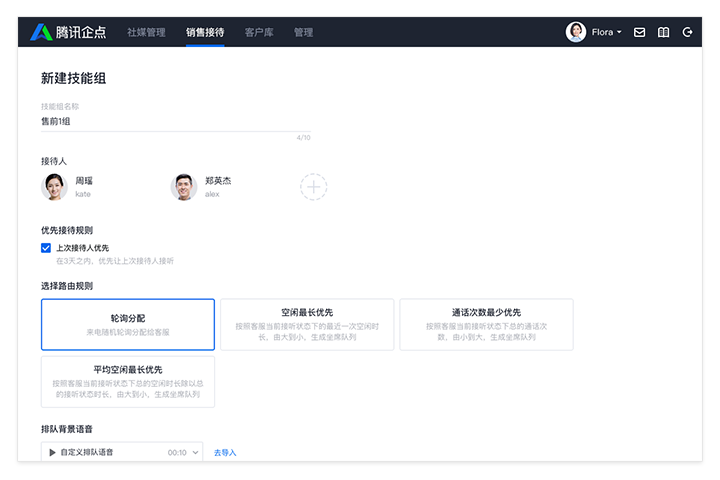
Task: Click the alex username text
Action: (212, 194)
